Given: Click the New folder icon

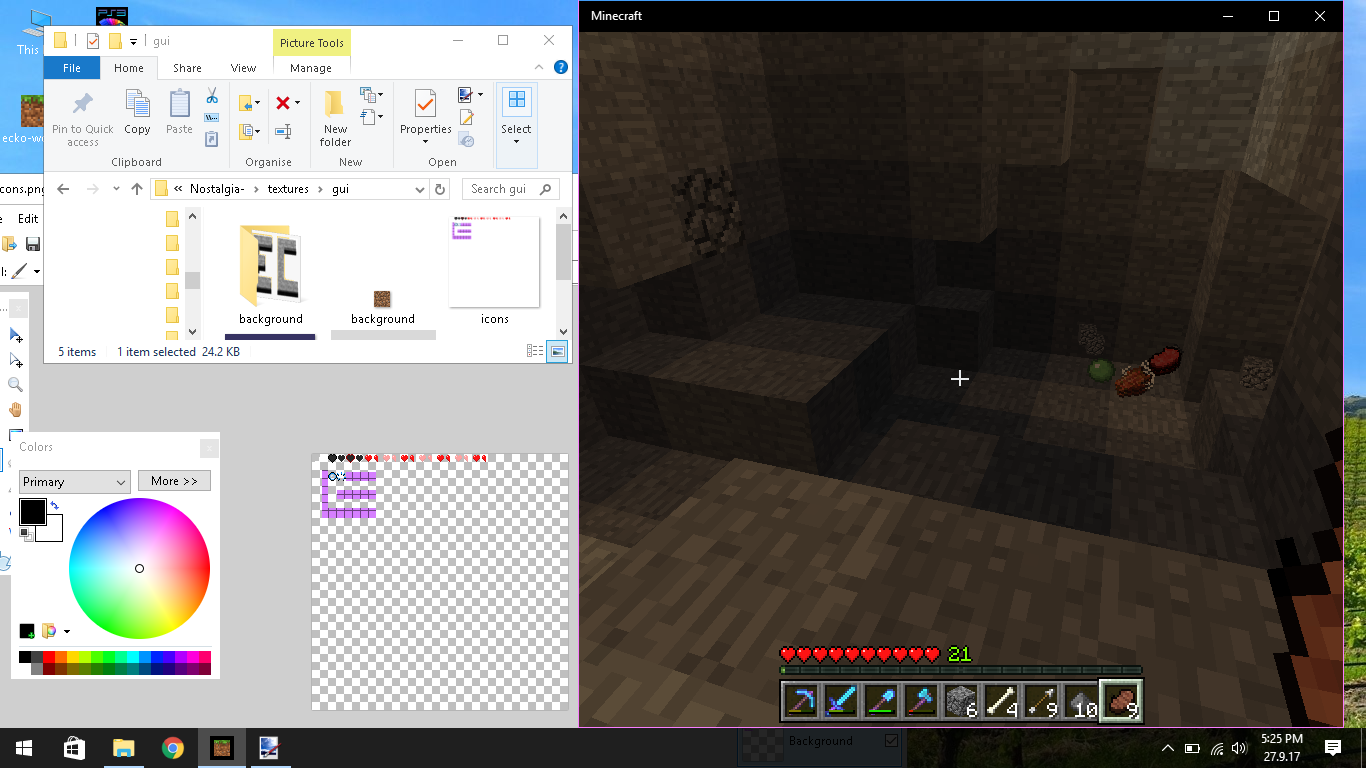Looking at the screenshot, I should pos(335,115).
